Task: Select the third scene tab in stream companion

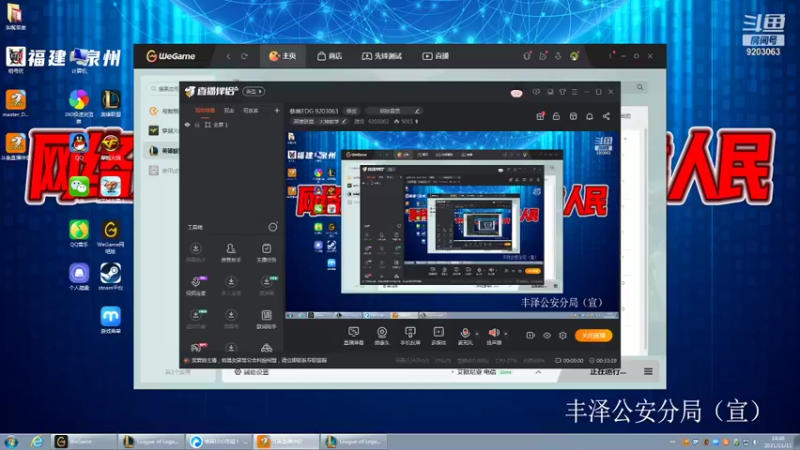Action: (x=251, y=111)
